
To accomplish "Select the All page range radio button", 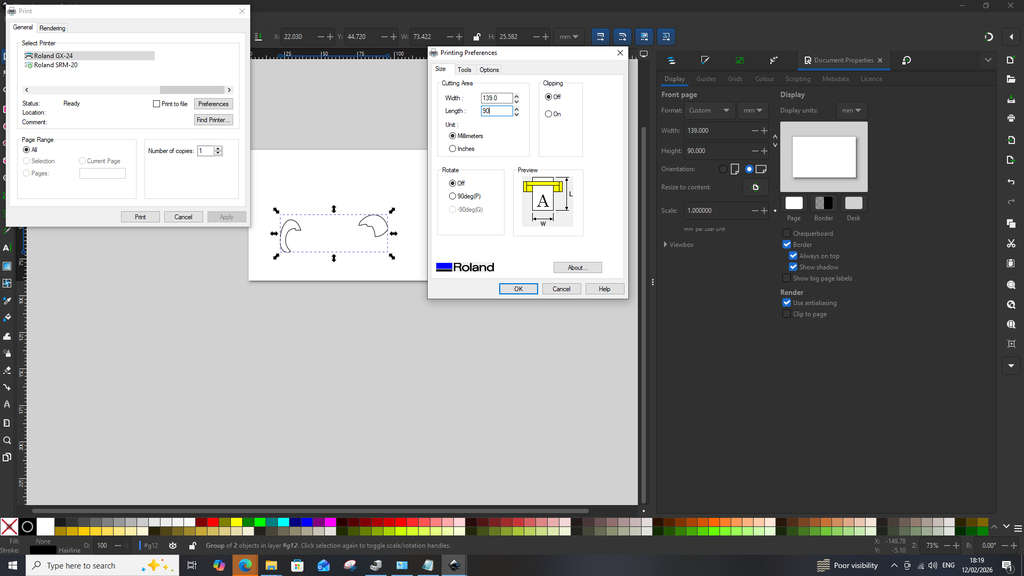I will (x=27, y=150).
